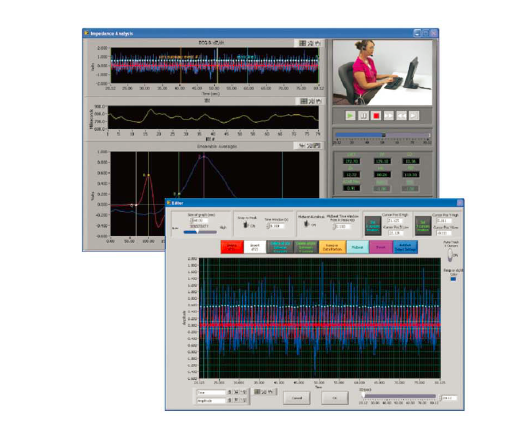Screen dimensions: 516x429
Task: Click the Size of graph stepper arrows
Action: [191, 221]
